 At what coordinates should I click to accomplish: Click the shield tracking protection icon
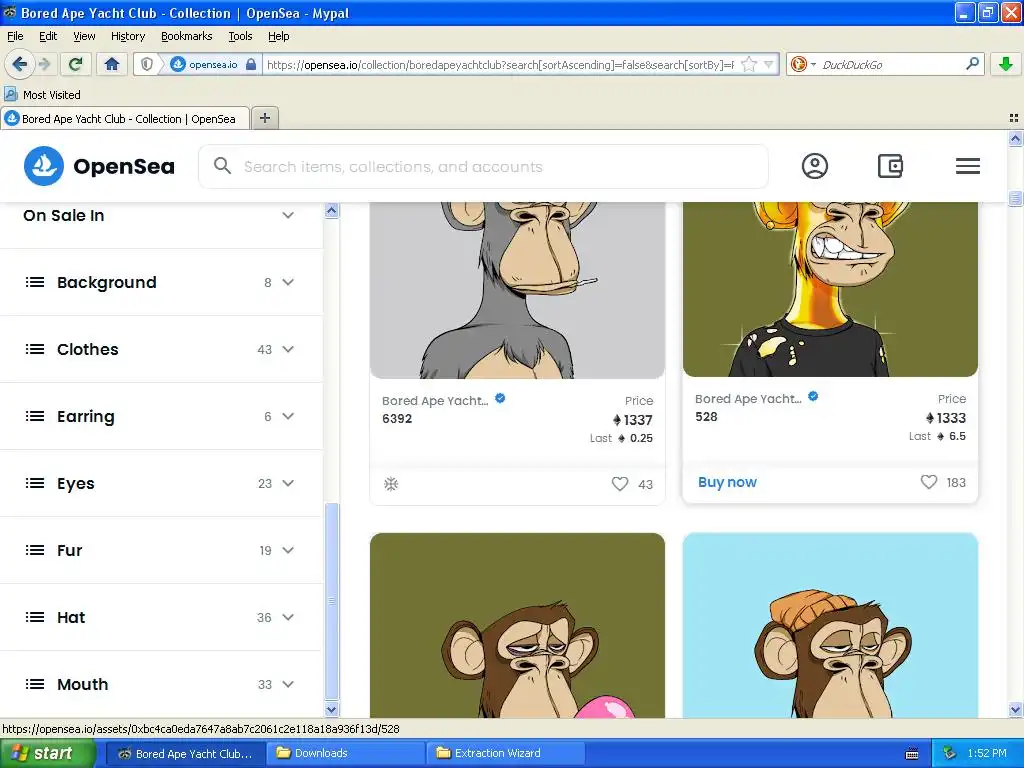click(147, 64)
